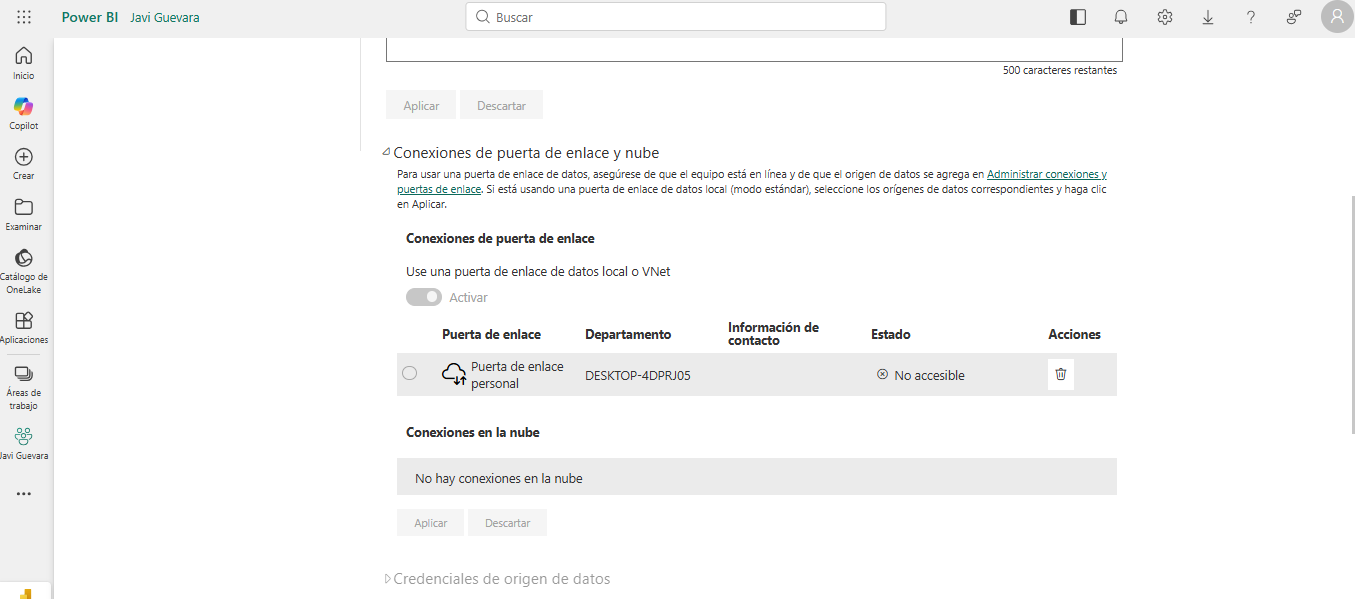The image size is (1355, 599).
Task: Open the help question mark icon
Action: coord(1251,17)
